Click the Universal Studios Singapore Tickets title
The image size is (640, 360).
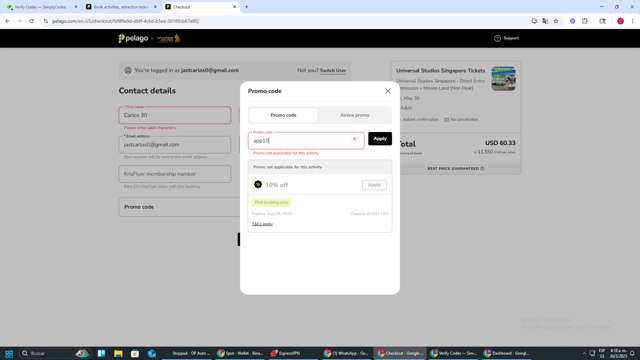(x=440, y=71)
